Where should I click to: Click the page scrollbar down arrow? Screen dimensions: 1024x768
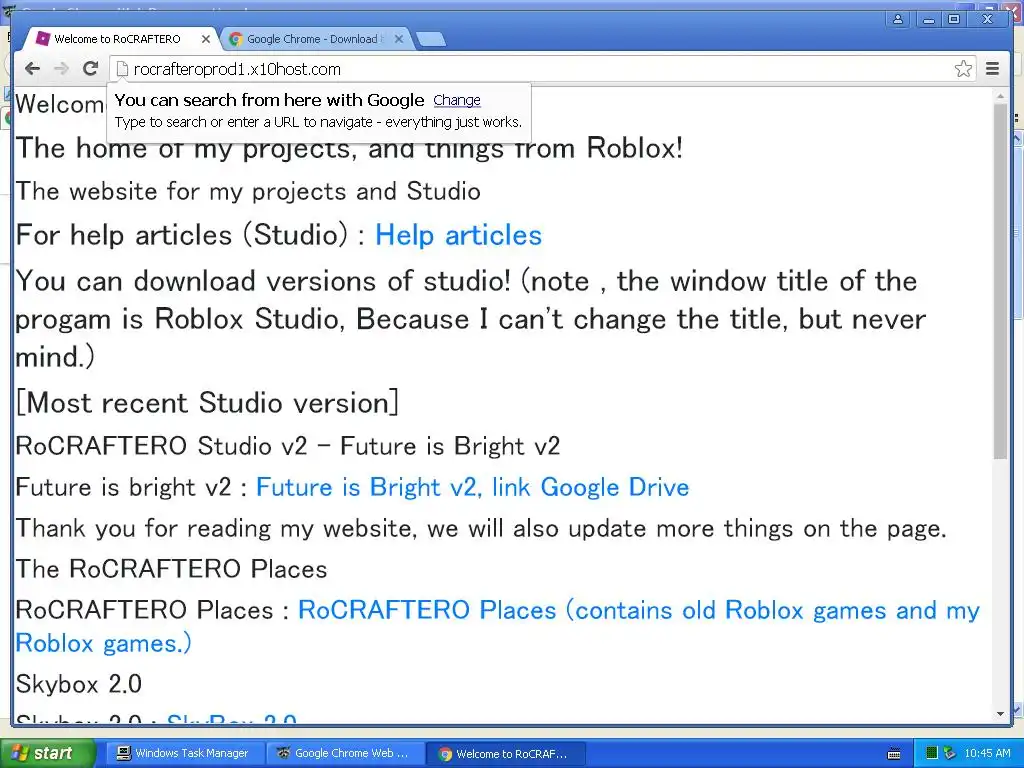[x=1000, y=714]
